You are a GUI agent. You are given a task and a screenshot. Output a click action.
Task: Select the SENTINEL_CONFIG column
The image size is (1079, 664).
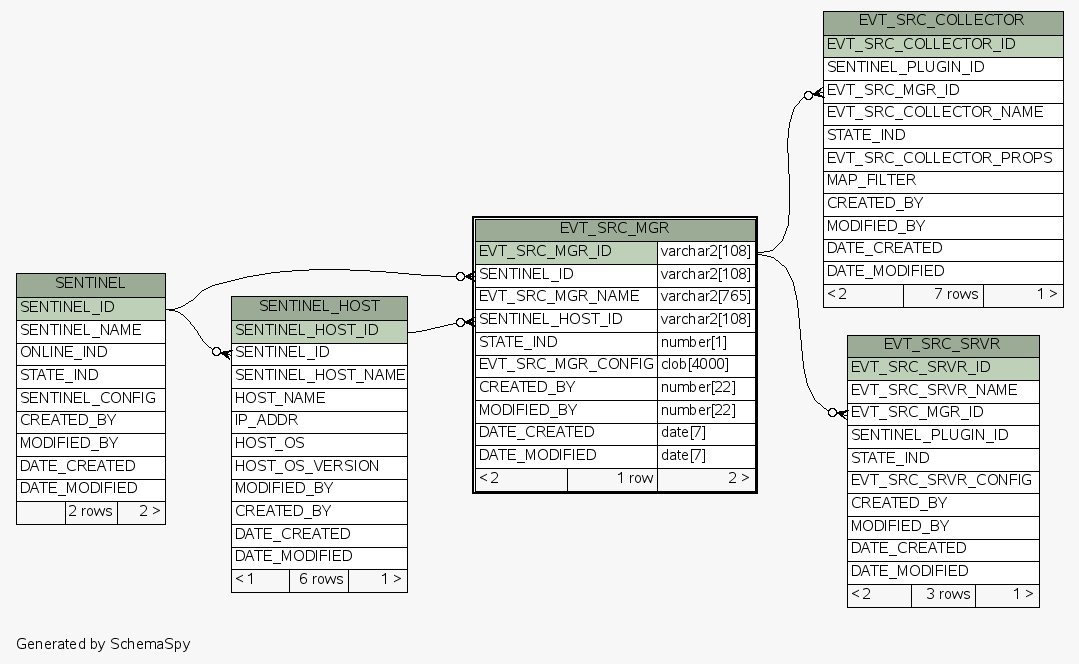[x=90, y=398]
